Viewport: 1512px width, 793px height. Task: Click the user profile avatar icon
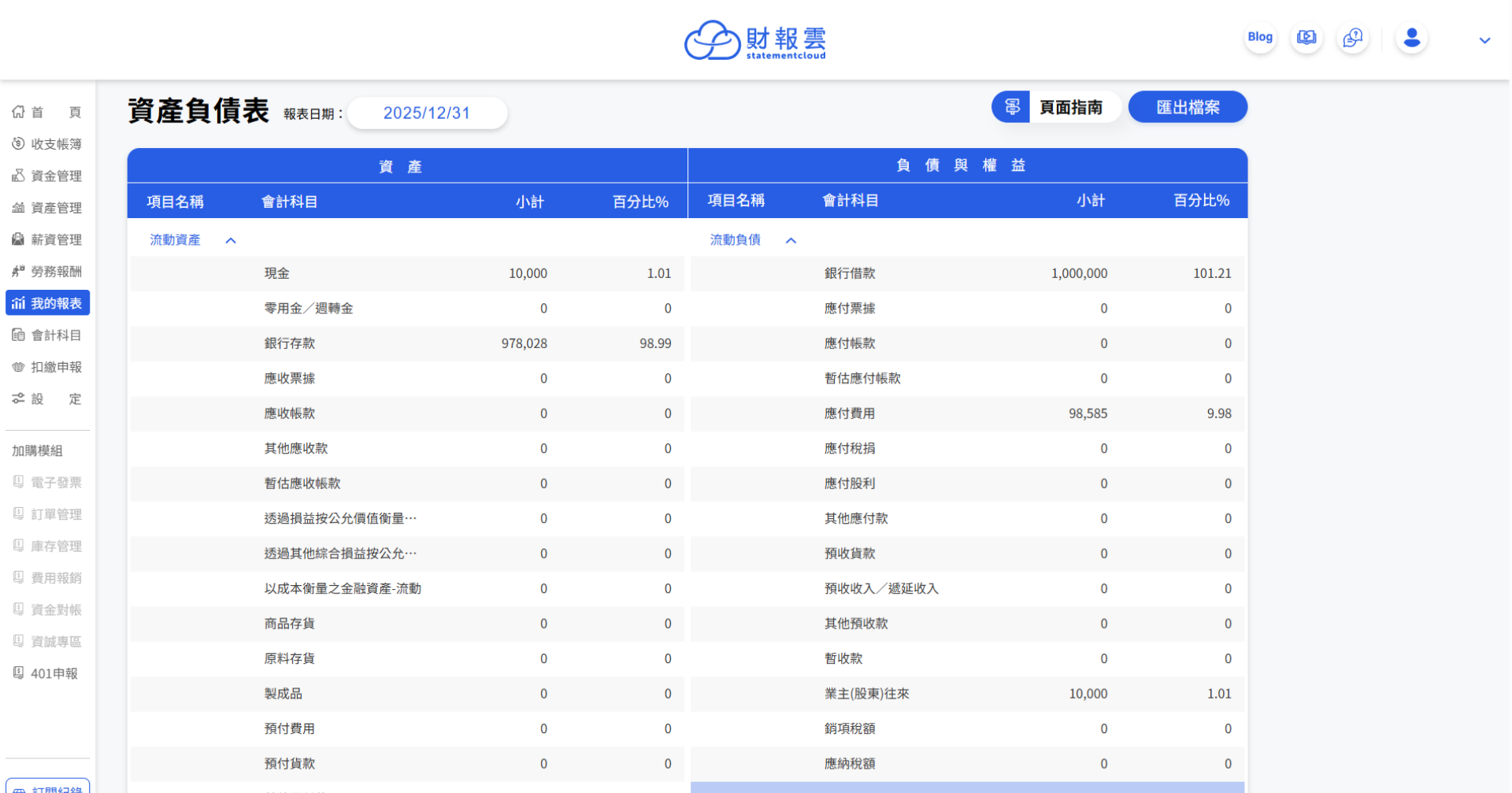(1412, 37)
